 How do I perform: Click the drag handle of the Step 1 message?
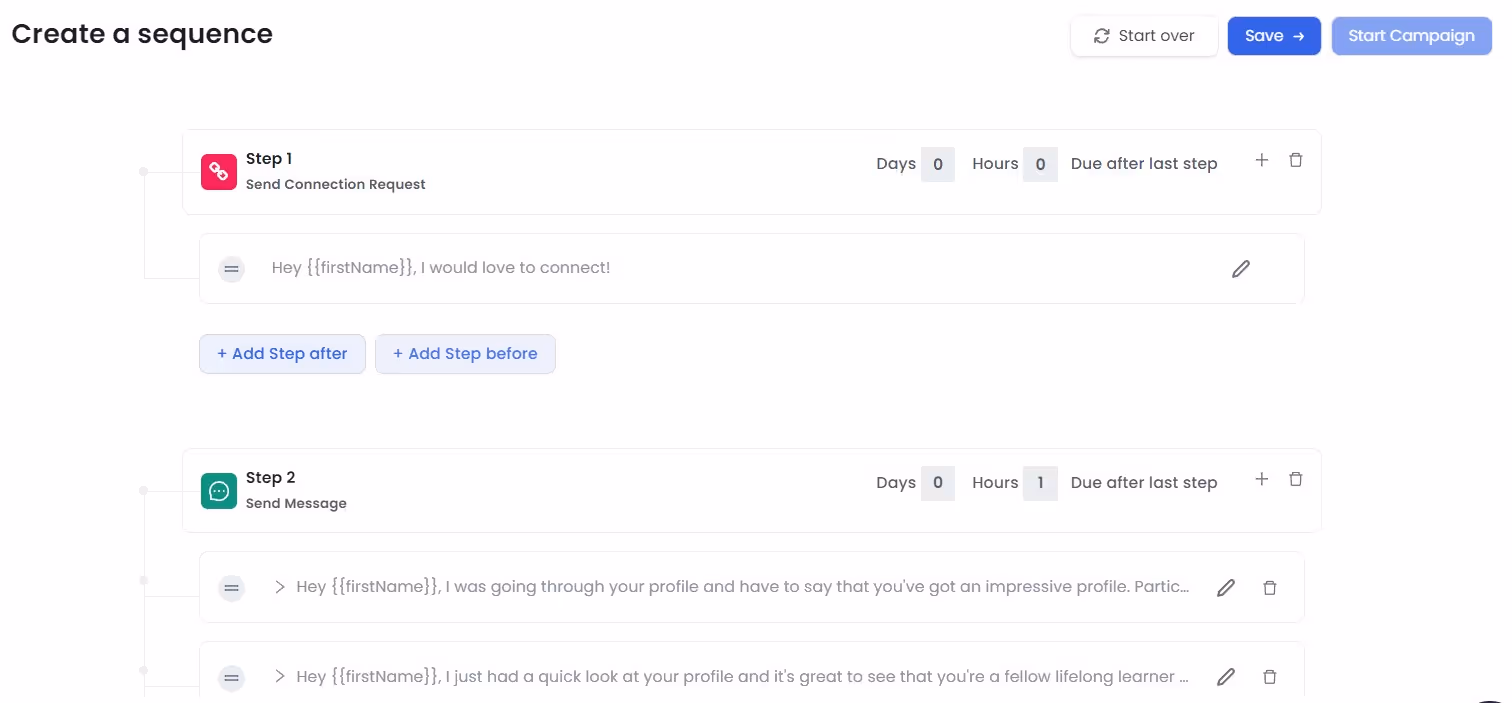231,268
